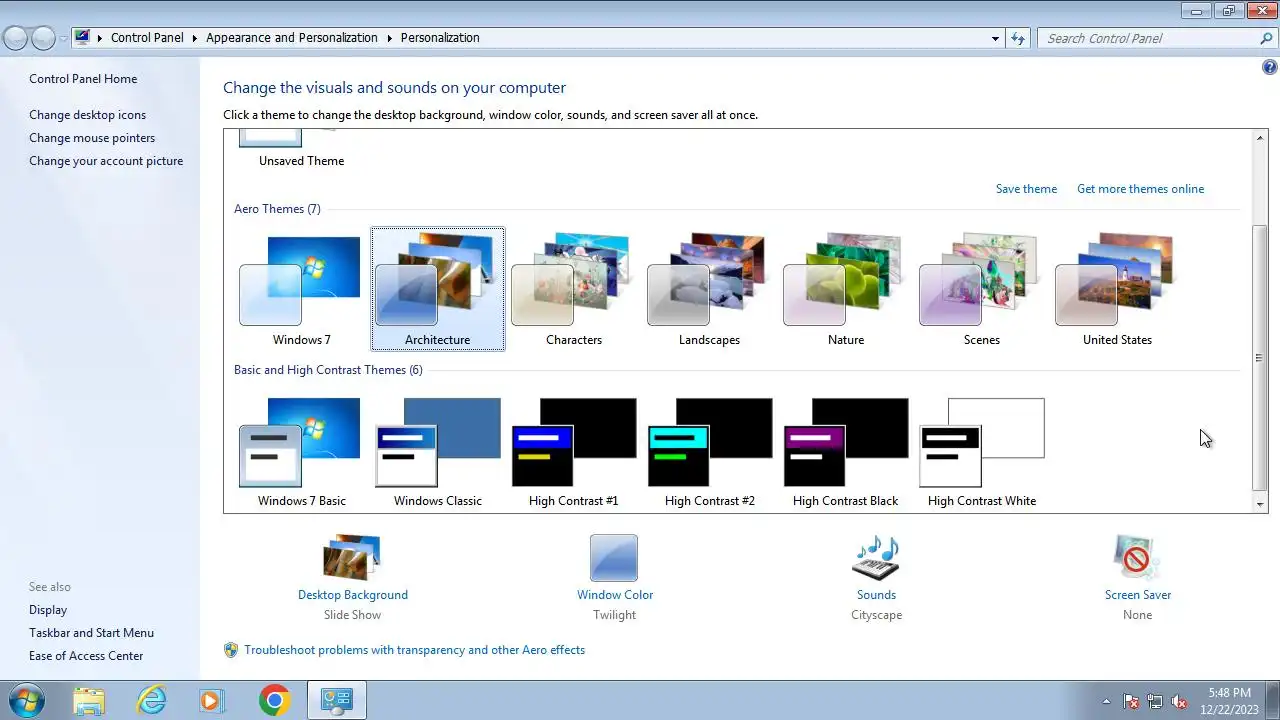
Task: Click the Action Center flag icon
Action: pos(1131,701)
